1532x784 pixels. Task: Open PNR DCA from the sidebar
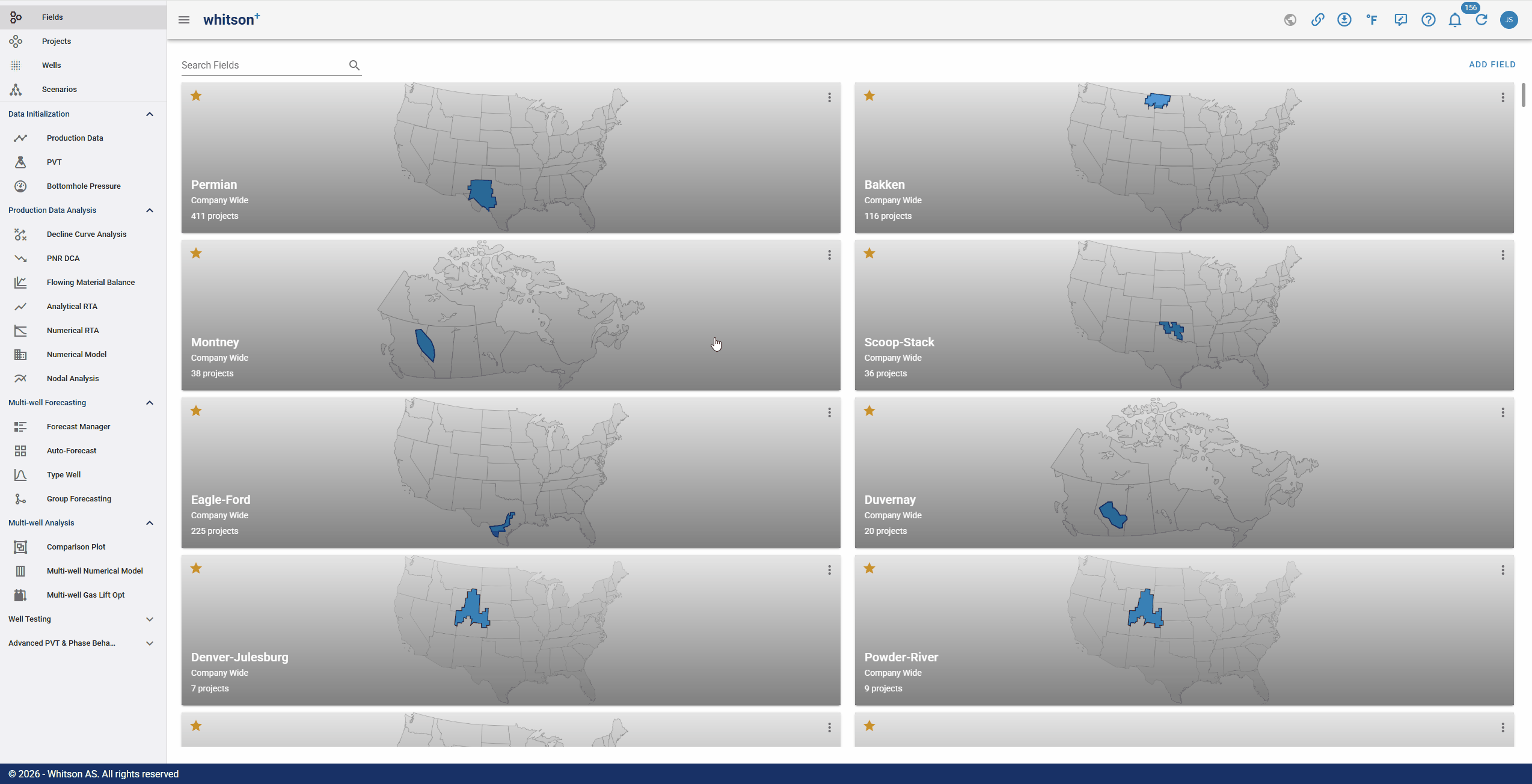coord(83,258)
